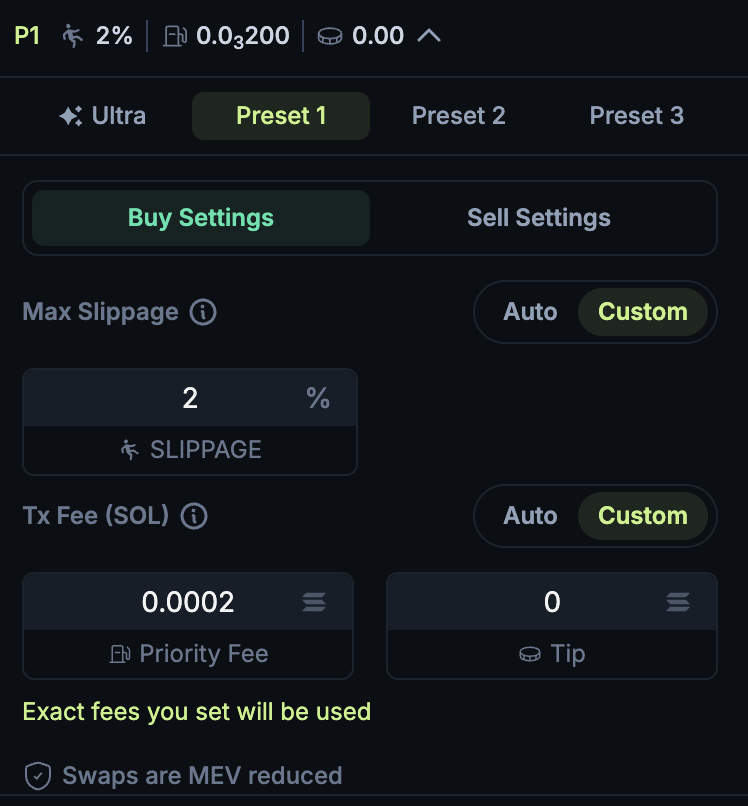Set Max Slippage to Auto
The image size is (748, 806).
pos(530,312)
